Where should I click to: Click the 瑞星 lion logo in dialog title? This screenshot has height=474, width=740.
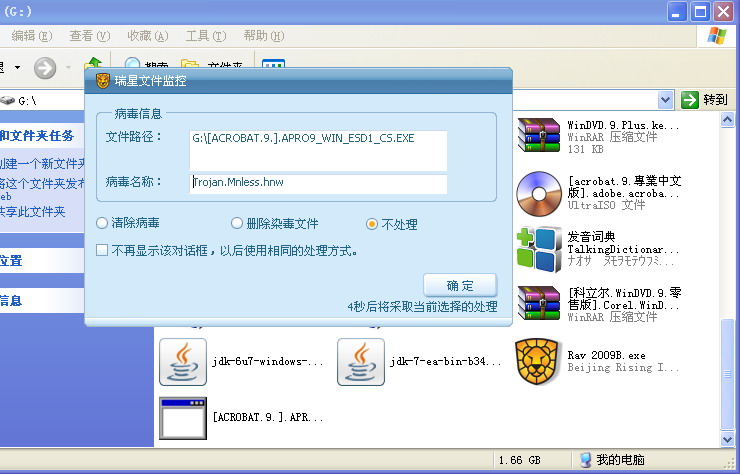[102, 81]
